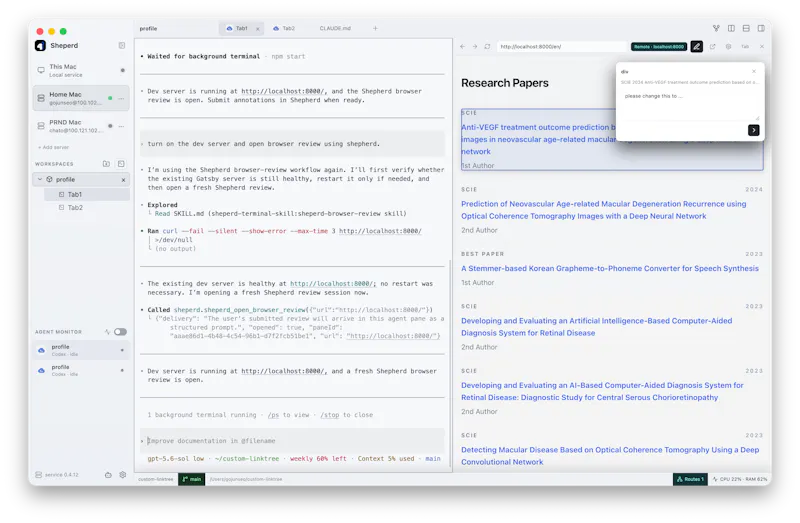Image resolution: width=800 pixels, height=523 pixels.
Task: Toggle right sidebar panel layout icon
Action: point(761,29)
